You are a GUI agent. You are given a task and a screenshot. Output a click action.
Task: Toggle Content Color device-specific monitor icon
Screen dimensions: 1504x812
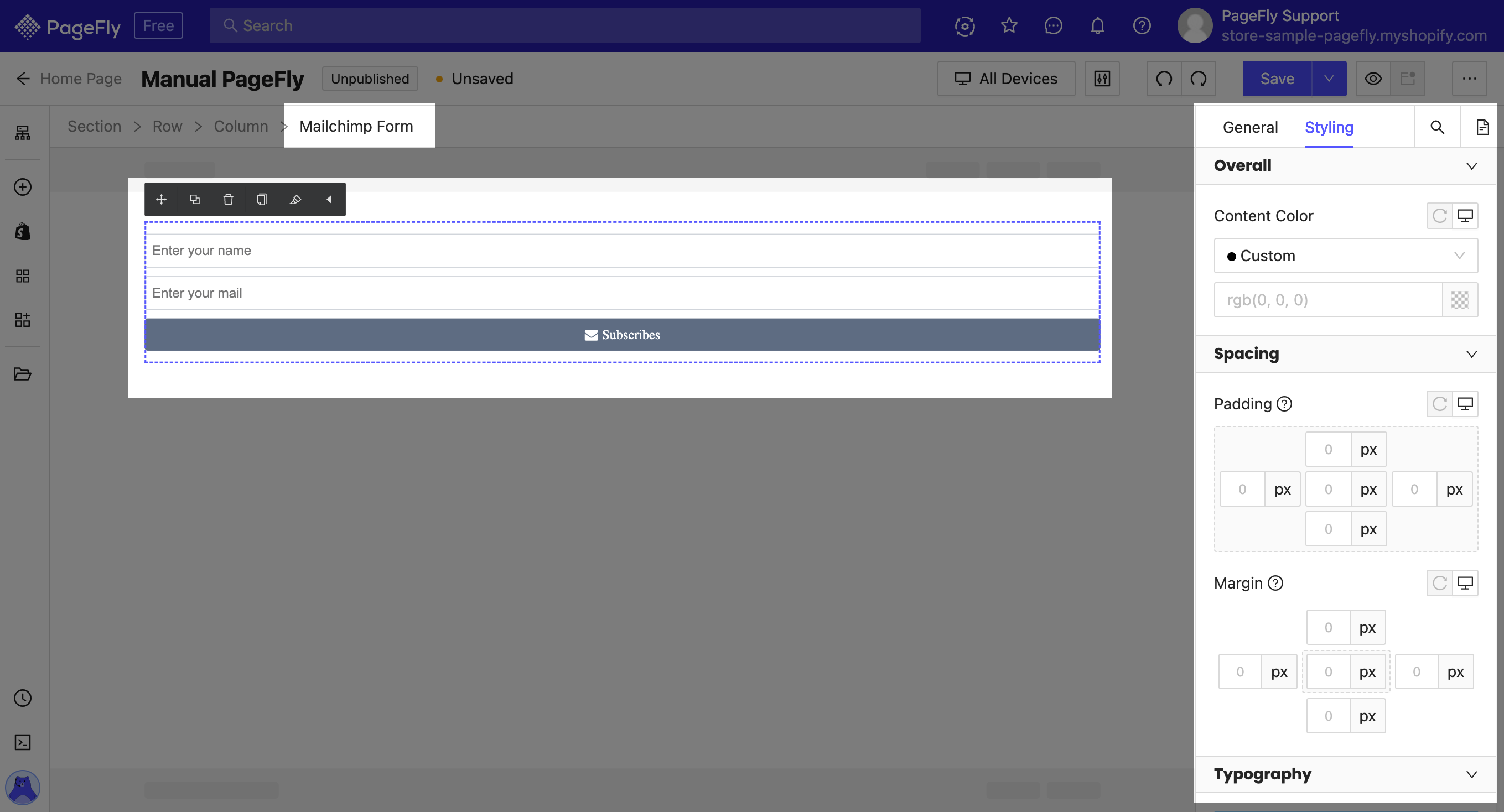point(1465,216)
